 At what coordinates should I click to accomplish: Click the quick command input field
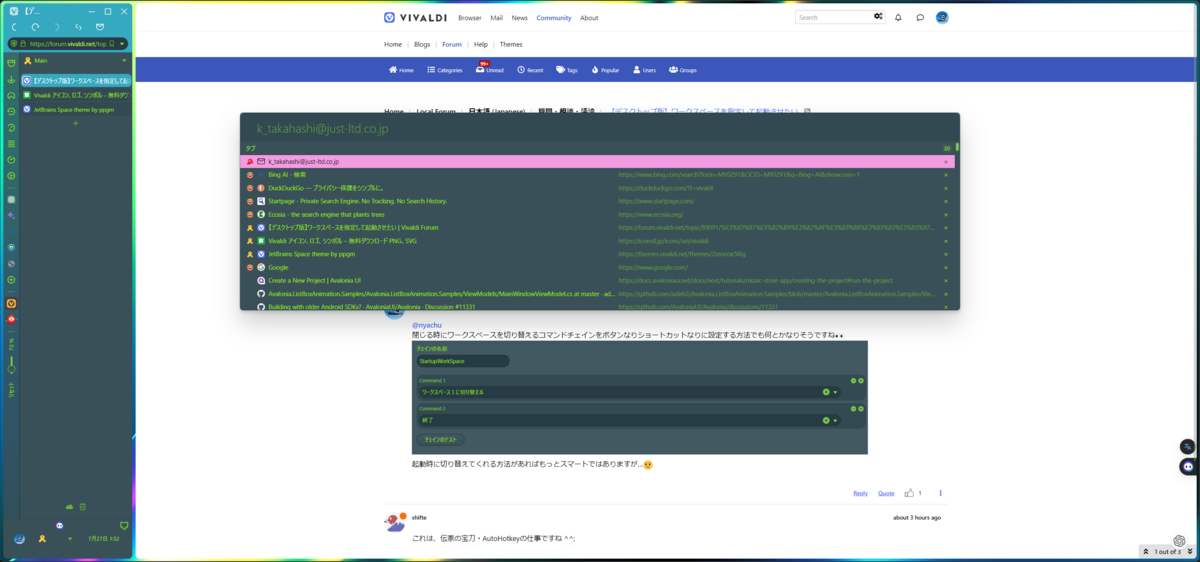[600, 129]
